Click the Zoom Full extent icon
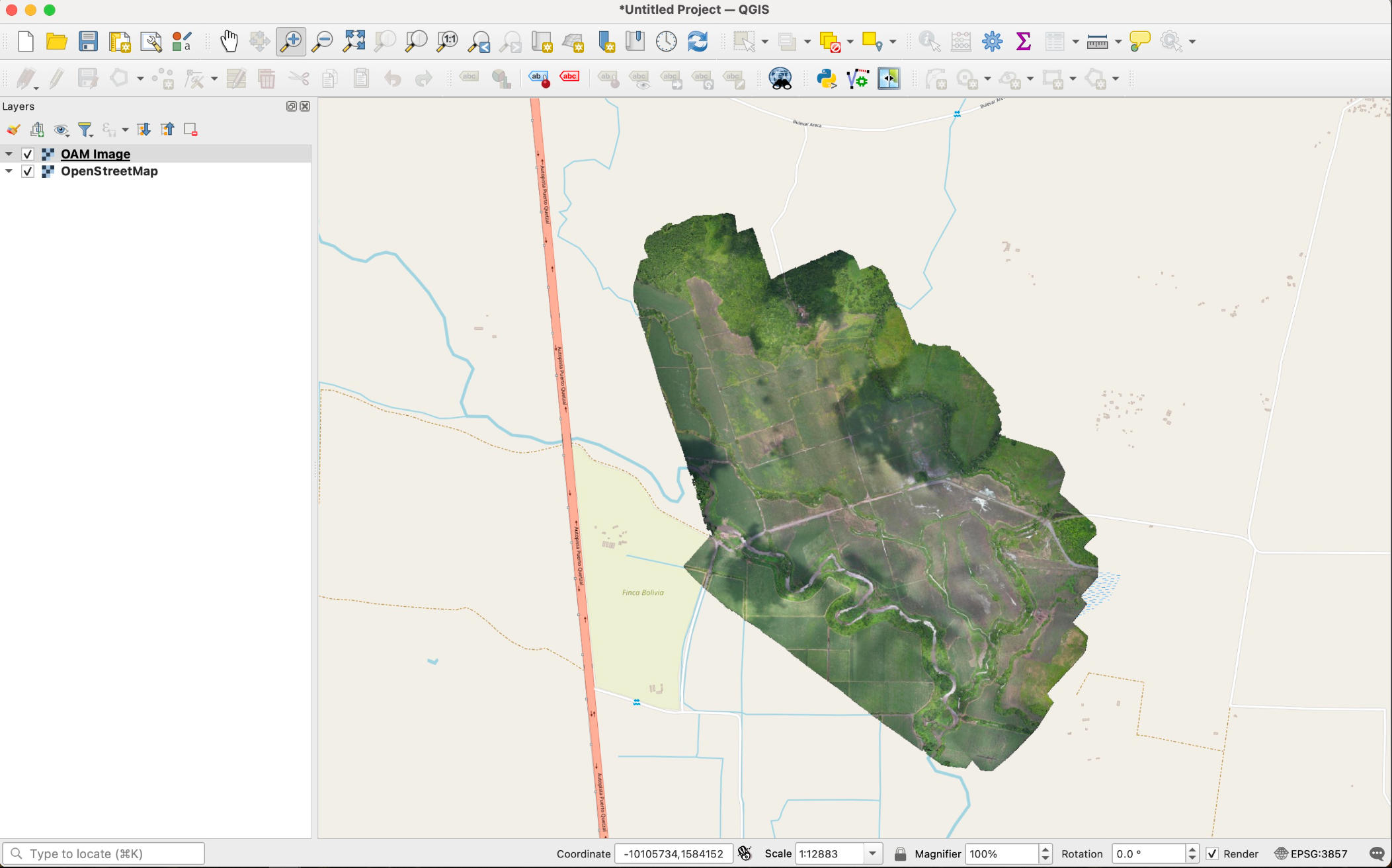 click(354, 41)
